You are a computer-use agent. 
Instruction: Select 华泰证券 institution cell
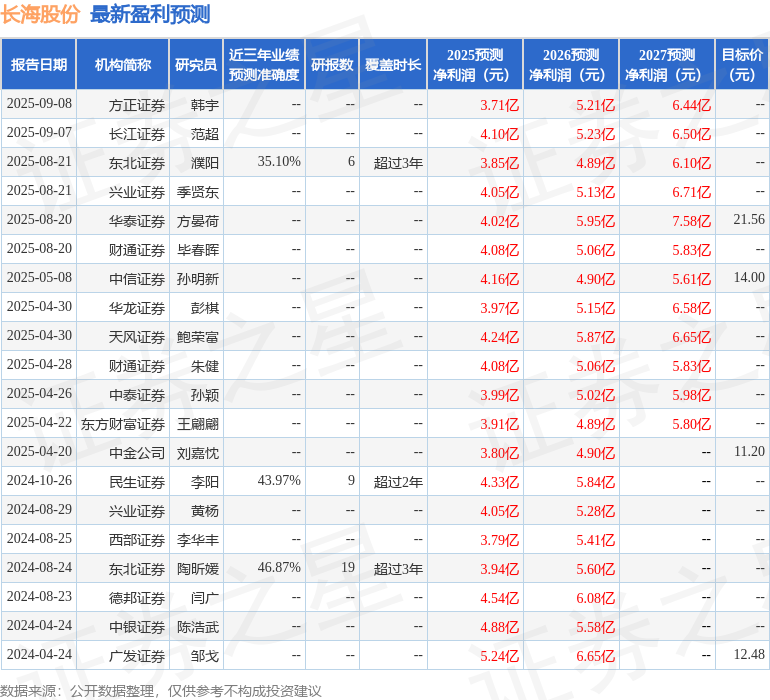tap(137, 221)
